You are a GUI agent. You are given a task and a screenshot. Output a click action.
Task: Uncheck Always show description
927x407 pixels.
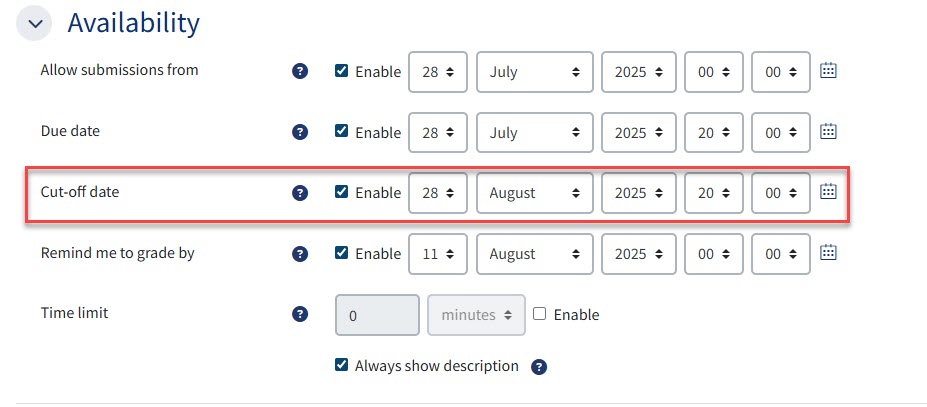click(342, 366)
